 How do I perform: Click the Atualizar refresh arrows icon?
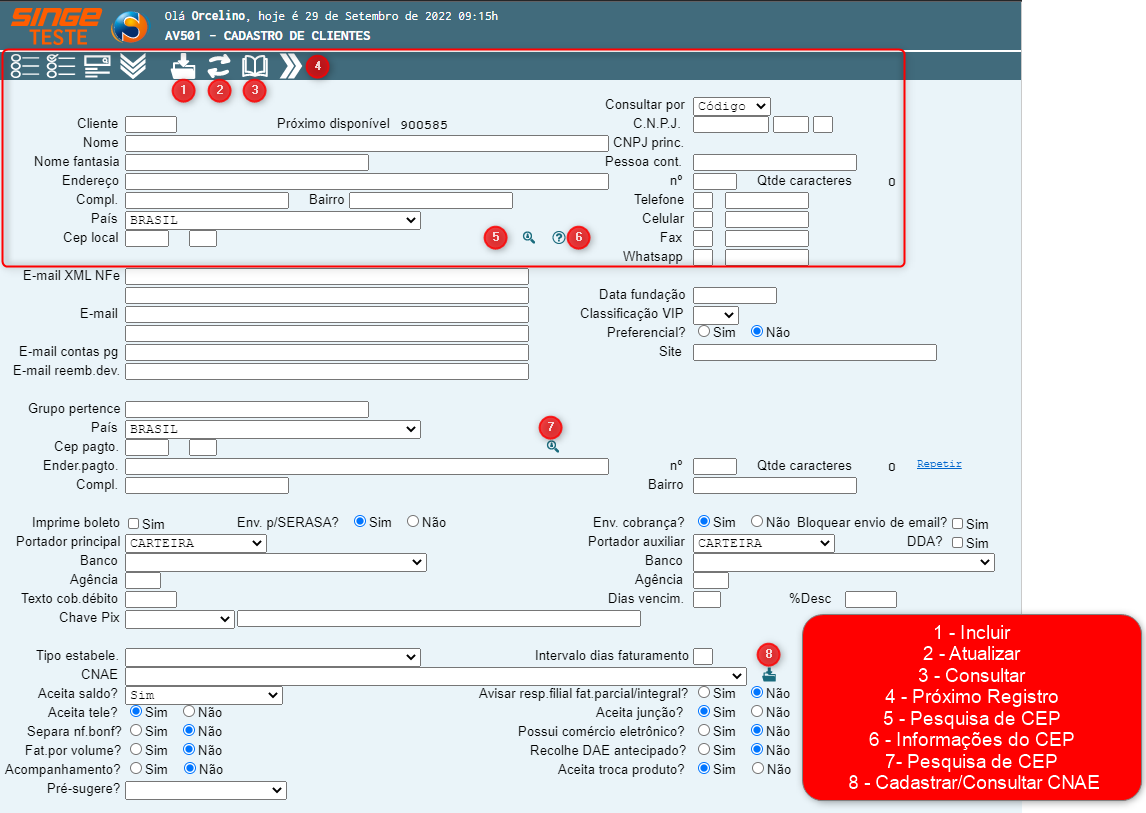(219, 67)
